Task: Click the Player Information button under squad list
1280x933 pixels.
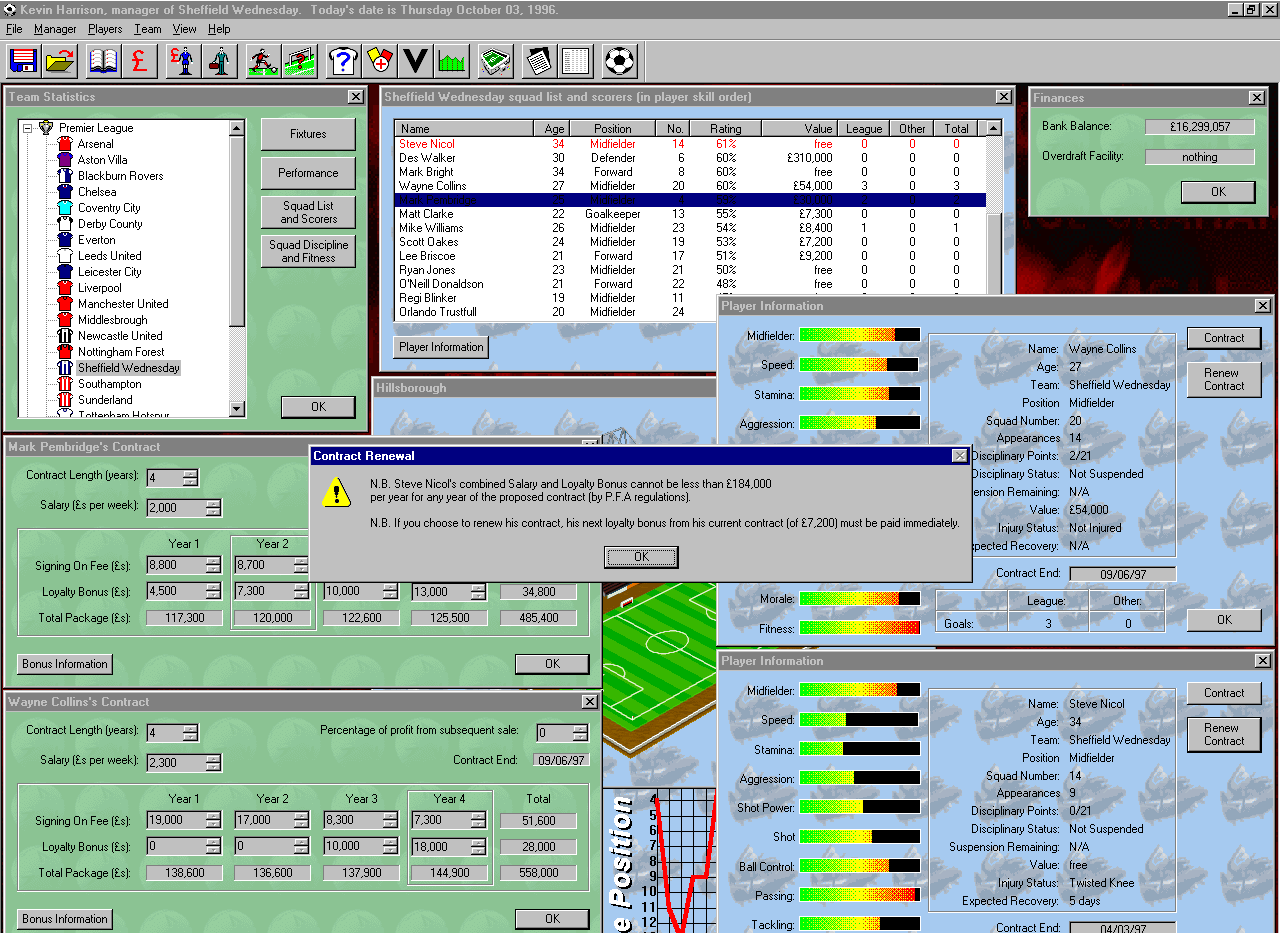Action: (x=441, y=347)
